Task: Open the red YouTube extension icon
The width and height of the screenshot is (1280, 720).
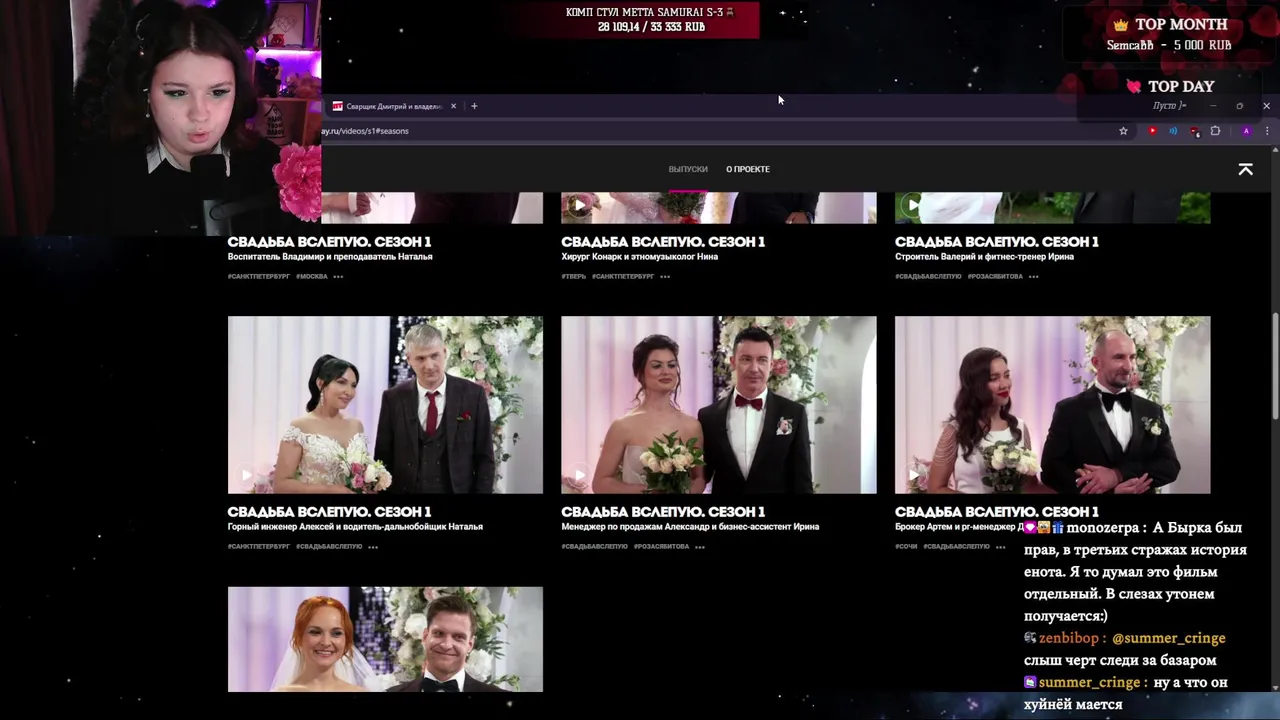Action: [x=1152, y=131]
